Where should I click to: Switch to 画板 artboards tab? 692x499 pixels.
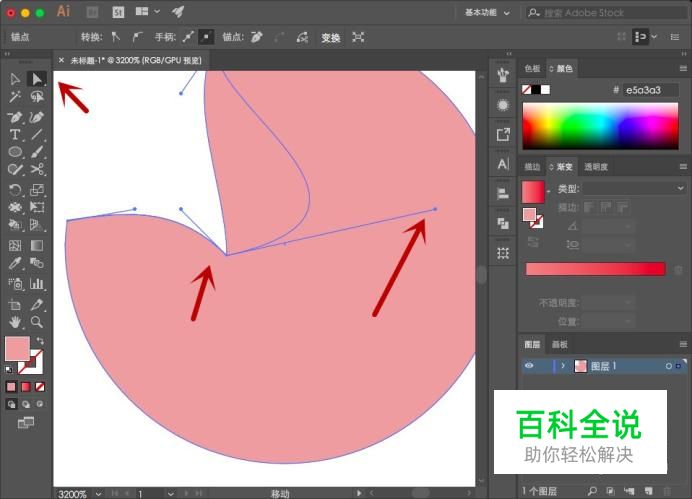(x=560, y=344)
